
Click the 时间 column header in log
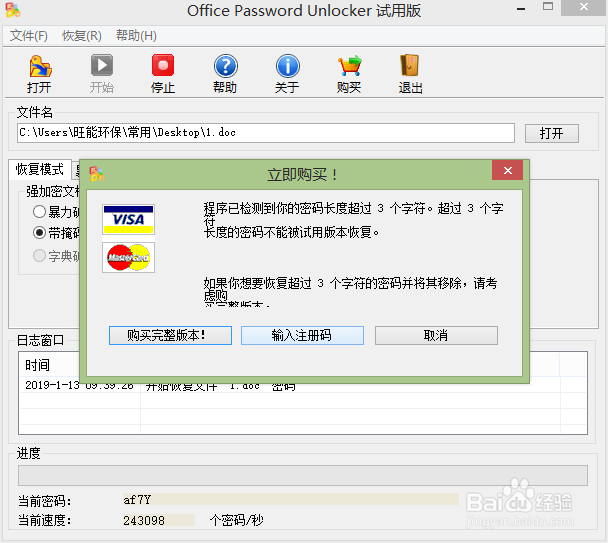[x=37, y=365]
